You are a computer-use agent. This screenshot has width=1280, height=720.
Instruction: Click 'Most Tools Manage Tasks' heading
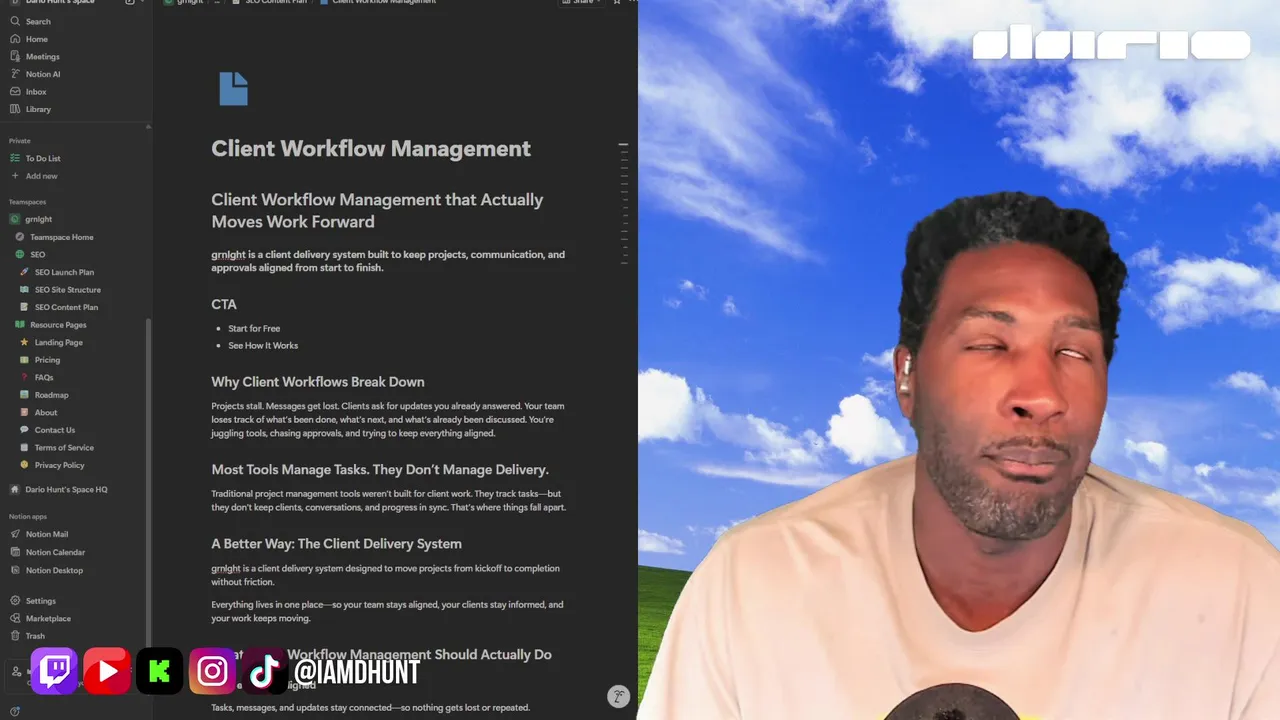point(380,470)
